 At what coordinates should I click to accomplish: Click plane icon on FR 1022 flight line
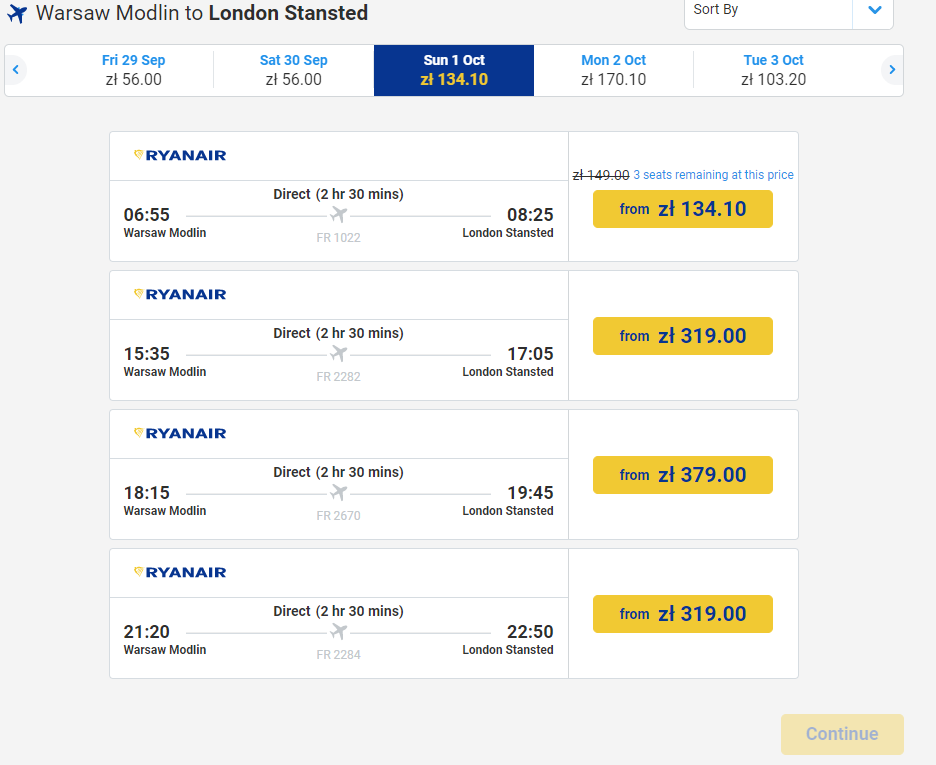pyautogui.click(x=338, y=214)
